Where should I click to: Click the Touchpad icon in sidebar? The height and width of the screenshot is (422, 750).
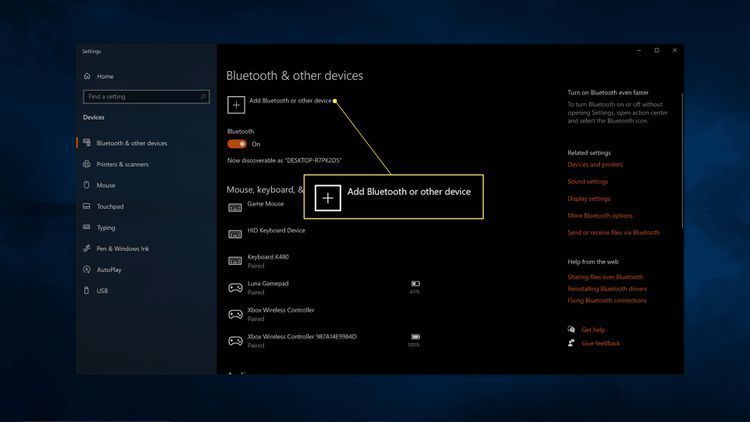point(88,206)
